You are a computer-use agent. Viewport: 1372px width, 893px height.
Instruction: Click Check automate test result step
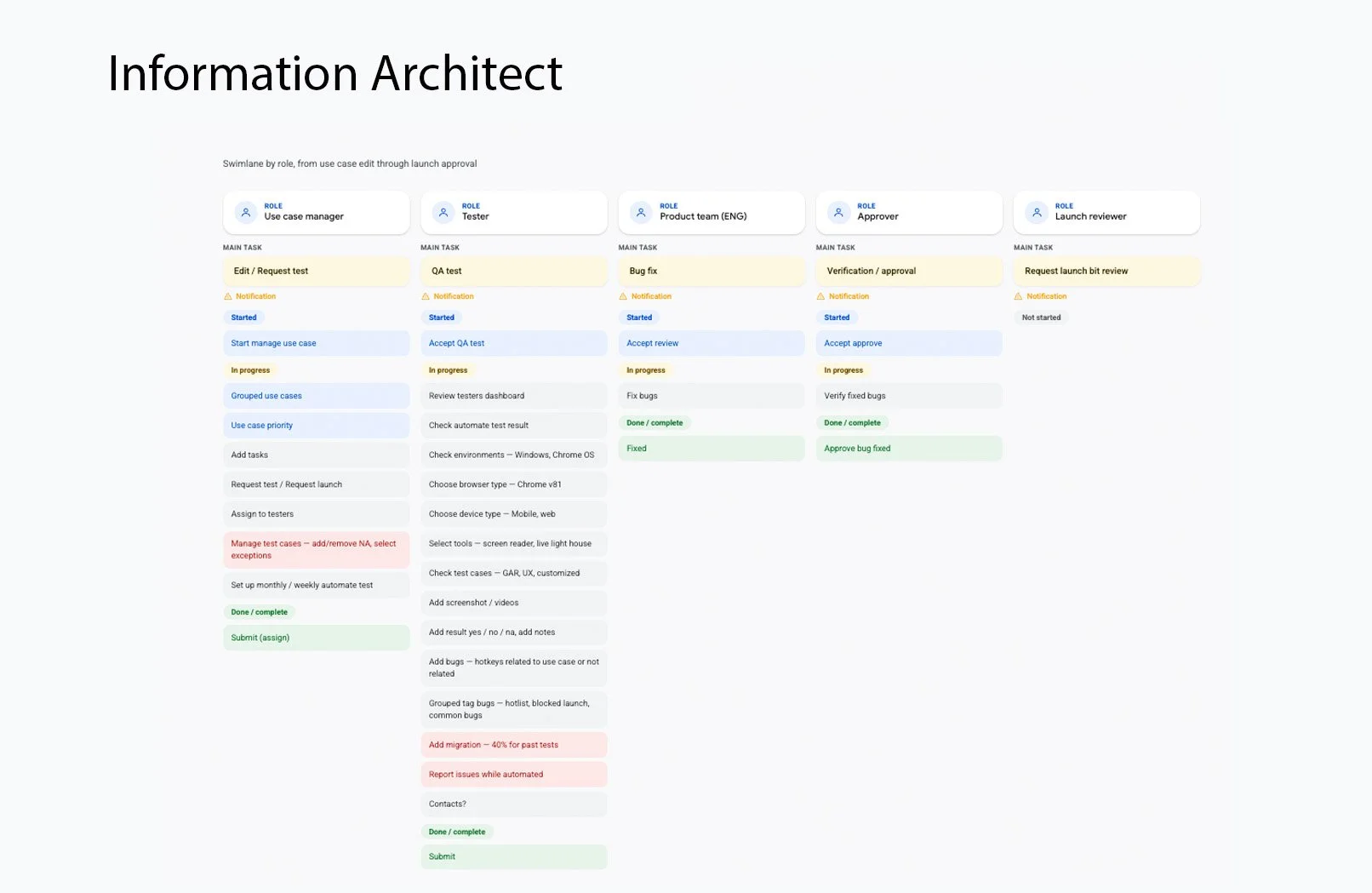click(x=514, y=426)
